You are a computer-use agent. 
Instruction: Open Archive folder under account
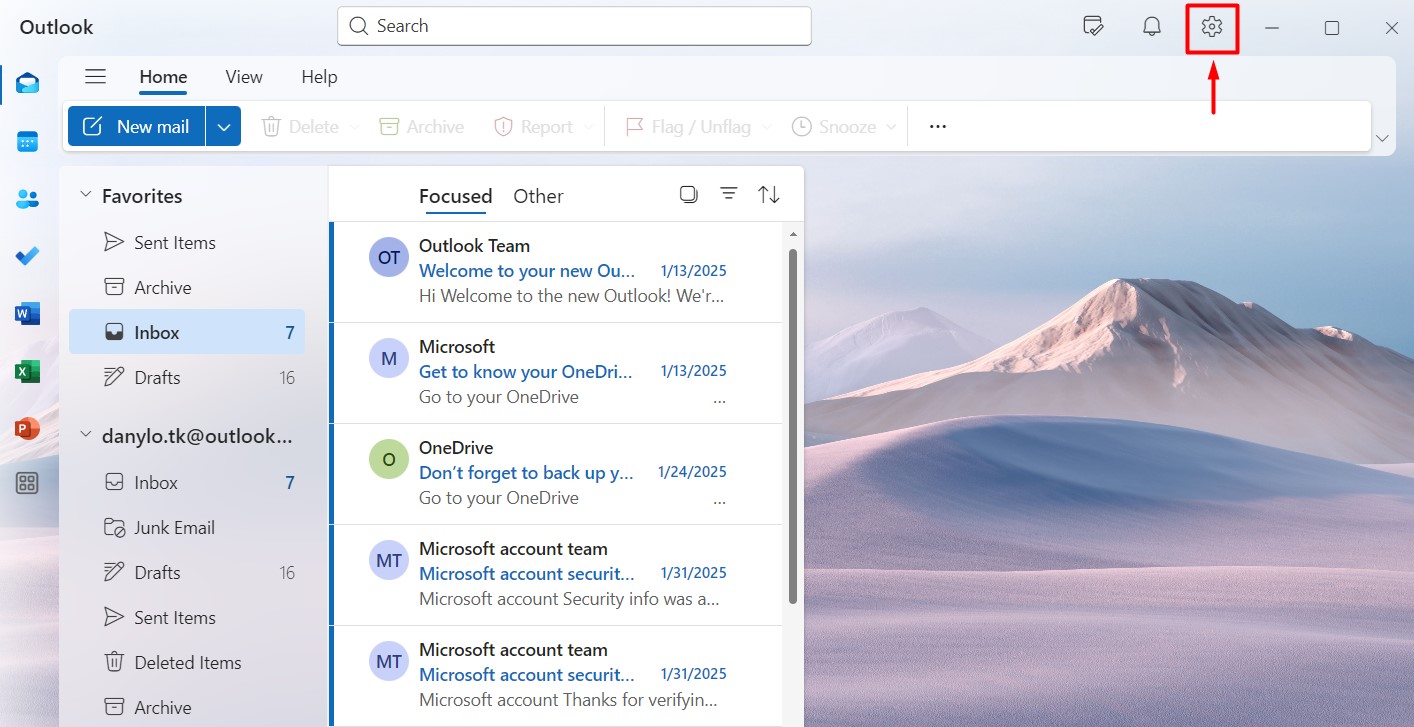click(187, 707)
